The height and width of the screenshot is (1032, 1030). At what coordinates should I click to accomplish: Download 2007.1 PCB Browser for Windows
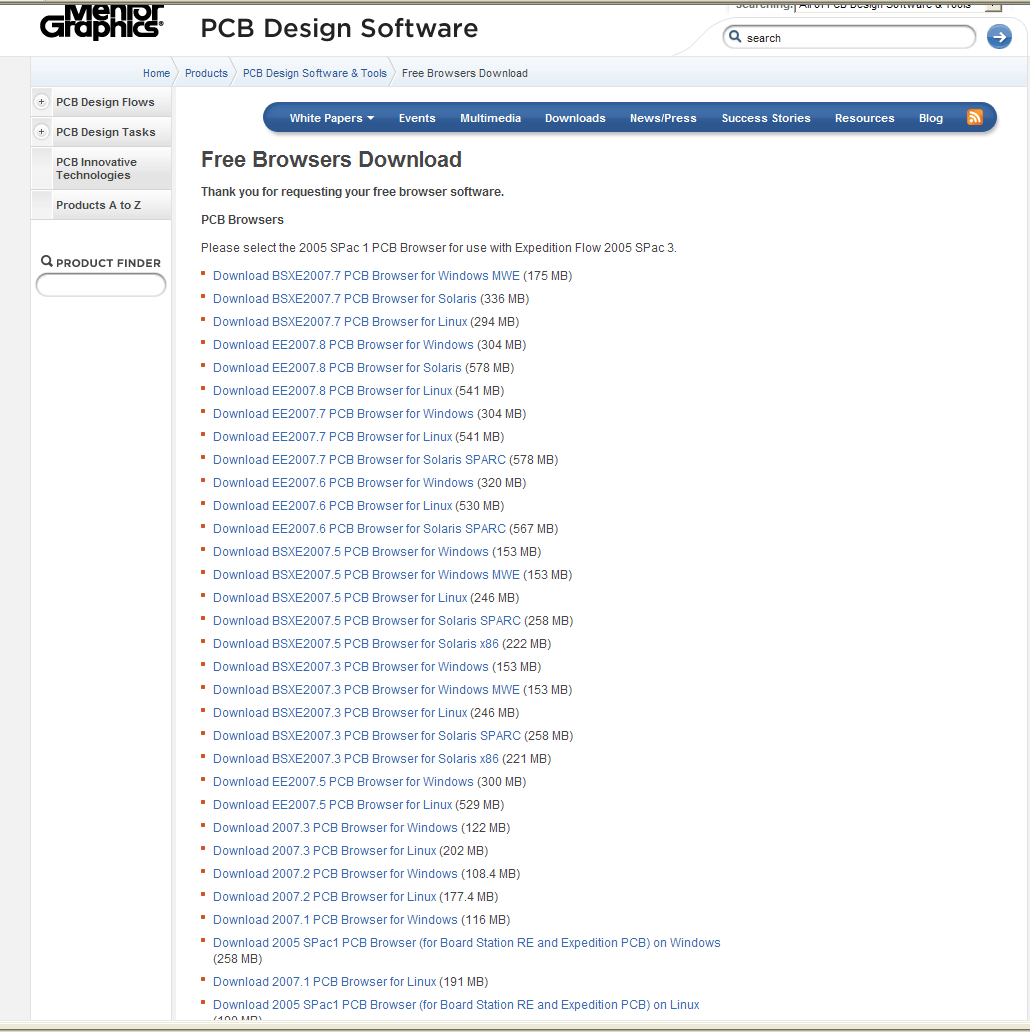click(x=335, y=921)
